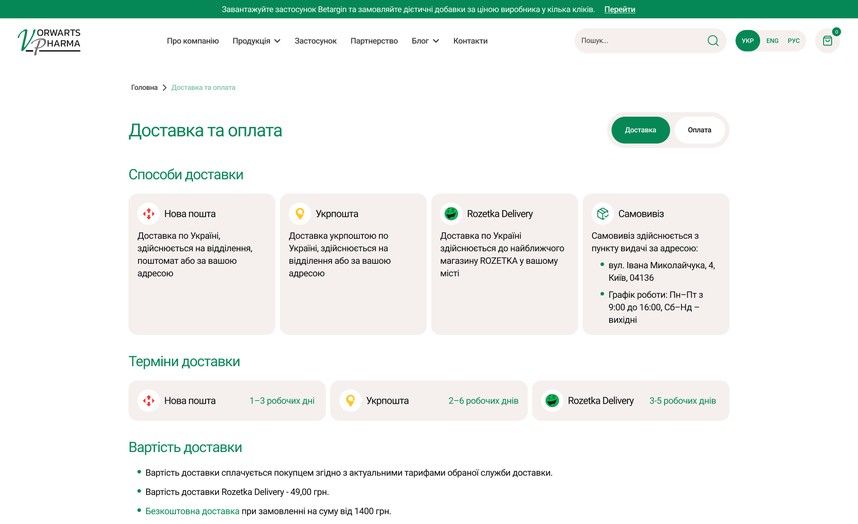Viewport: 858px width, 524px height.
Task: Expand the Продукція dropdown menu
Action: 256,41
